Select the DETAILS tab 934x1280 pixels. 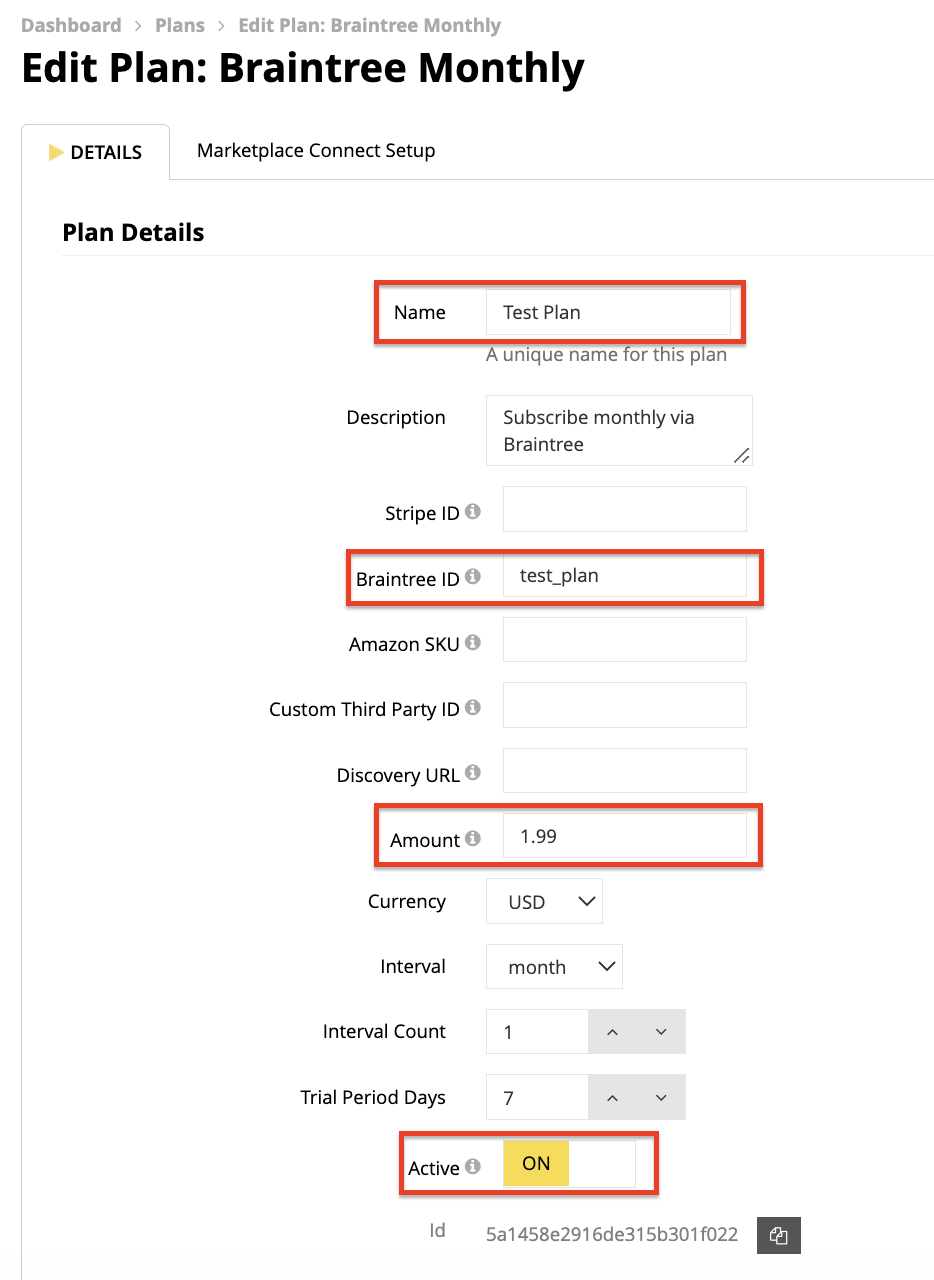click(96, 152)
